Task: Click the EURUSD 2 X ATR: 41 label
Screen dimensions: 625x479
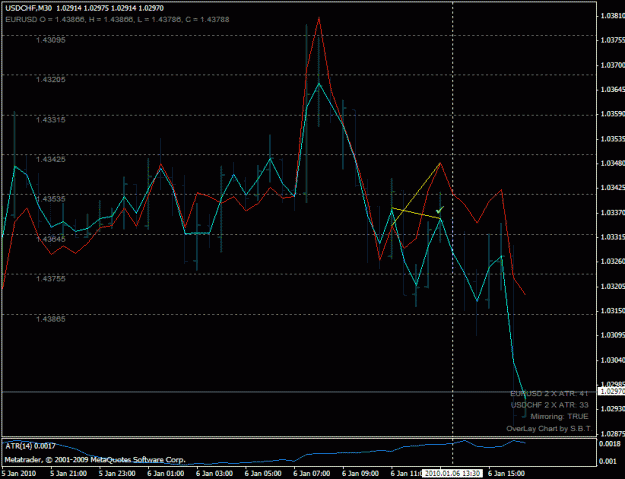Action: coord(549,394)
